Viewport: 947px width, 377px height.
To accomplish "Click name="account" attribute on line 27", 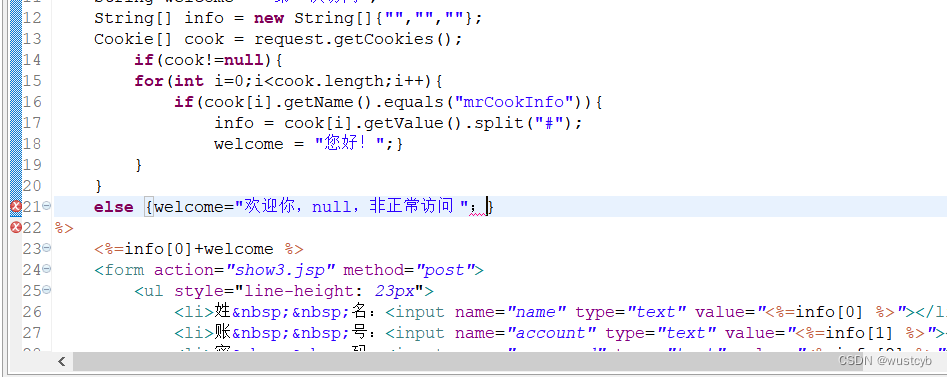I will (x=525, y=333).
